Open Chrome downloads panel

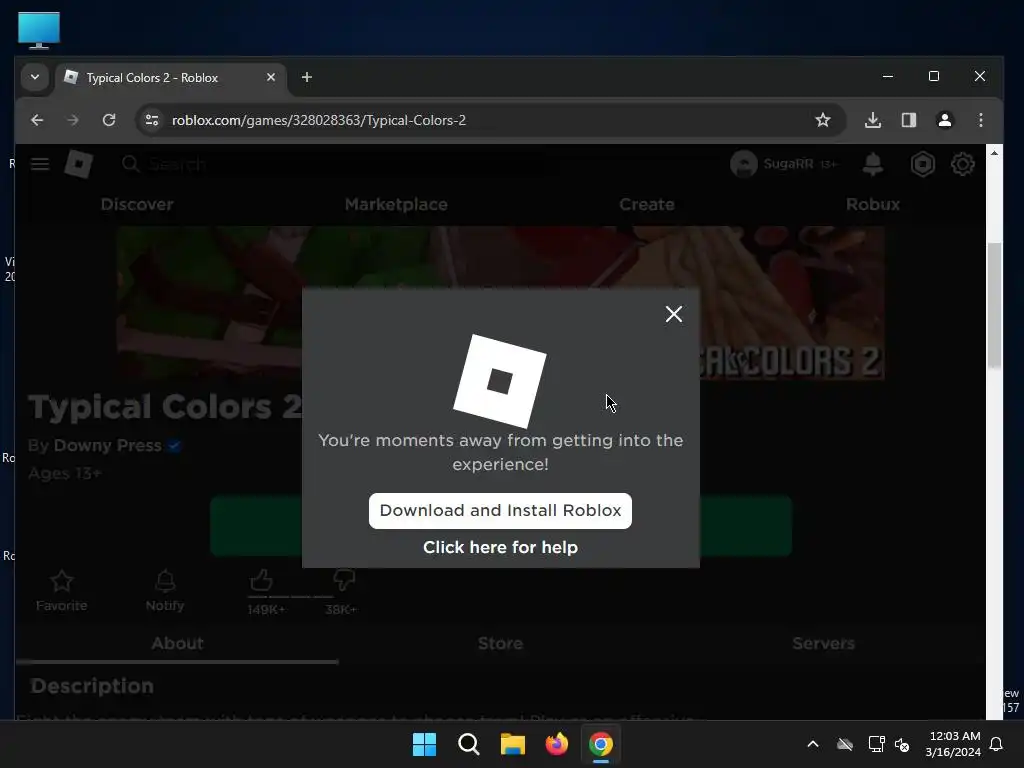(x=872, y=120)
